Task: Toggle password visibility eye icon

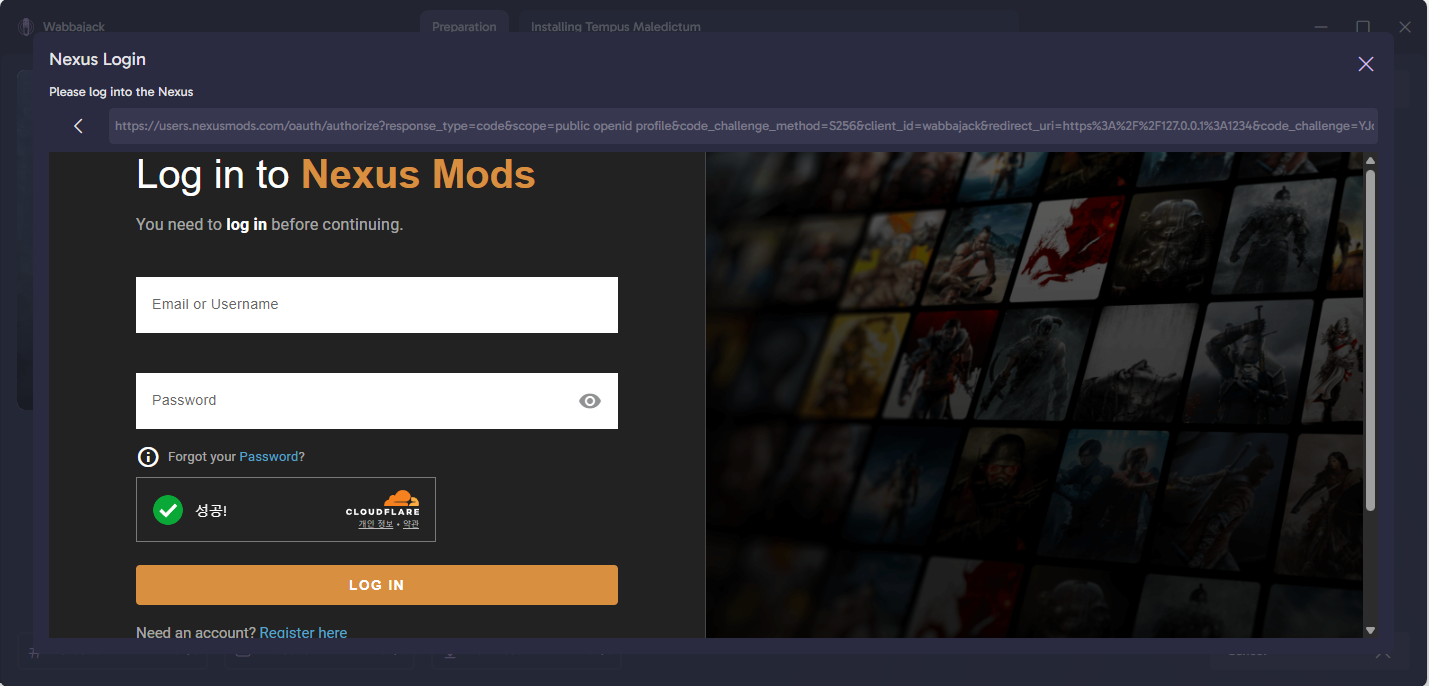Action: pos(590,401)
